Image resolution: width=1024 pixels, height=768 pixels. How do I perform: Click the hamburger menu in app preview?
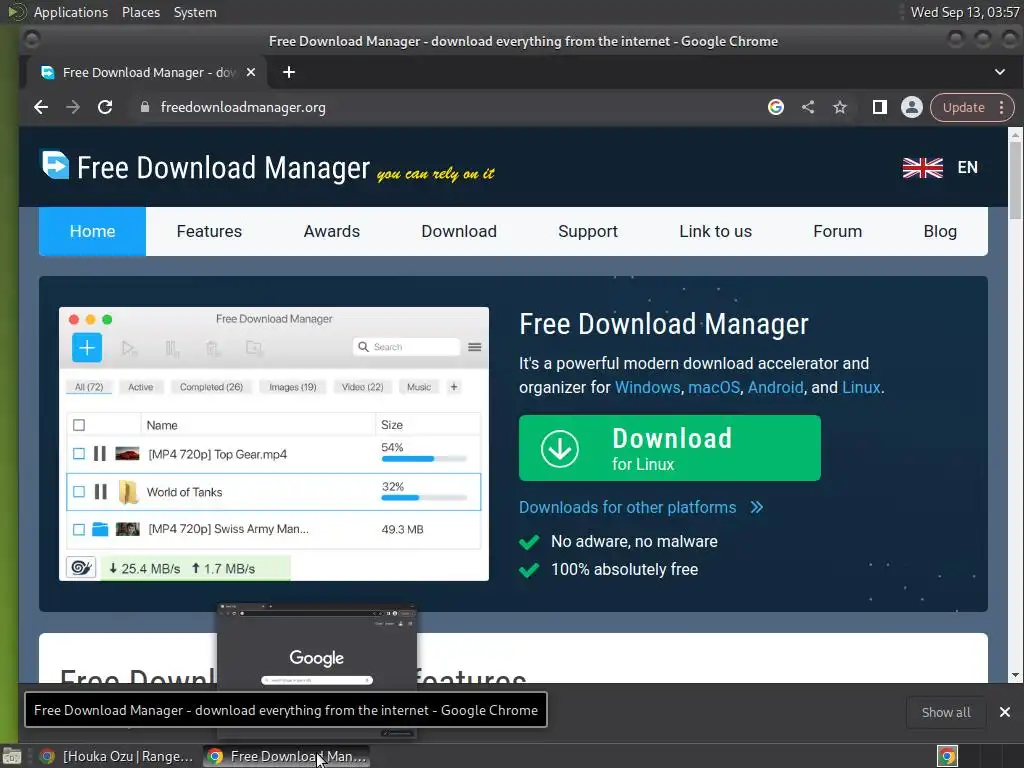click(x=475, y=347)
